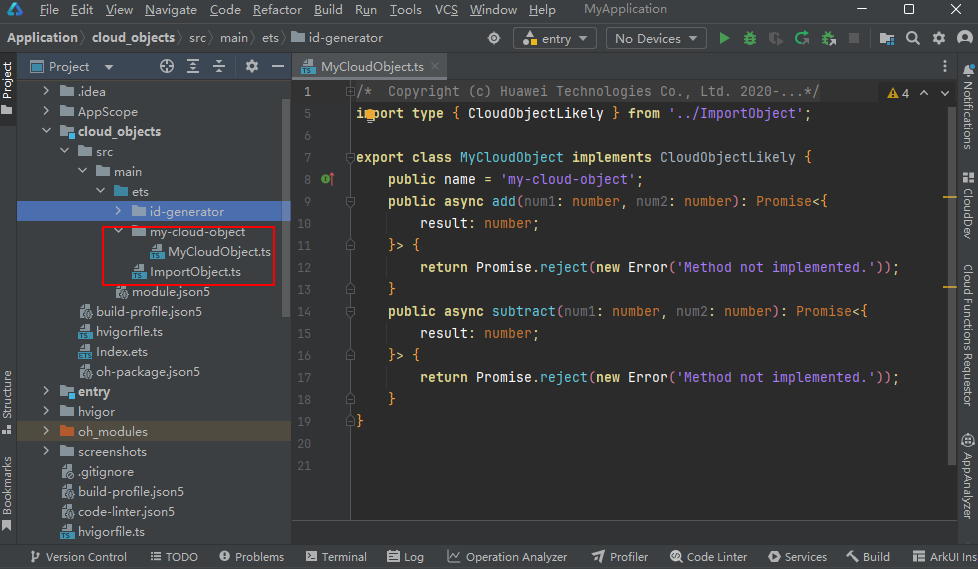Click the green Run button
This screenshot has width=978, height=569.
click(725, 38)
